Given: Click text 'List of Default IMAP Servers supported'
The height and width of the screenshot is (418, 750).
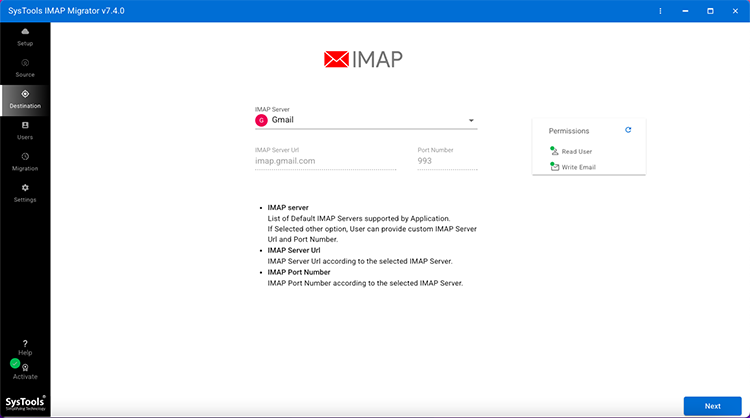Looking at the screenshot, I should (332, 219).
